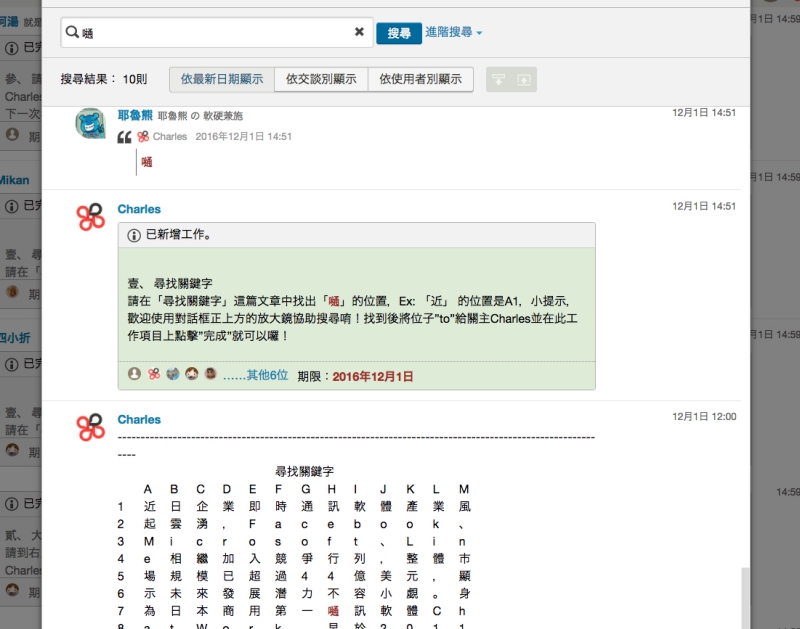Click the Charles username link at 12:00
The width and height of the screenshot is (800, 629).
pyautogui.click(x=139, y=419)
